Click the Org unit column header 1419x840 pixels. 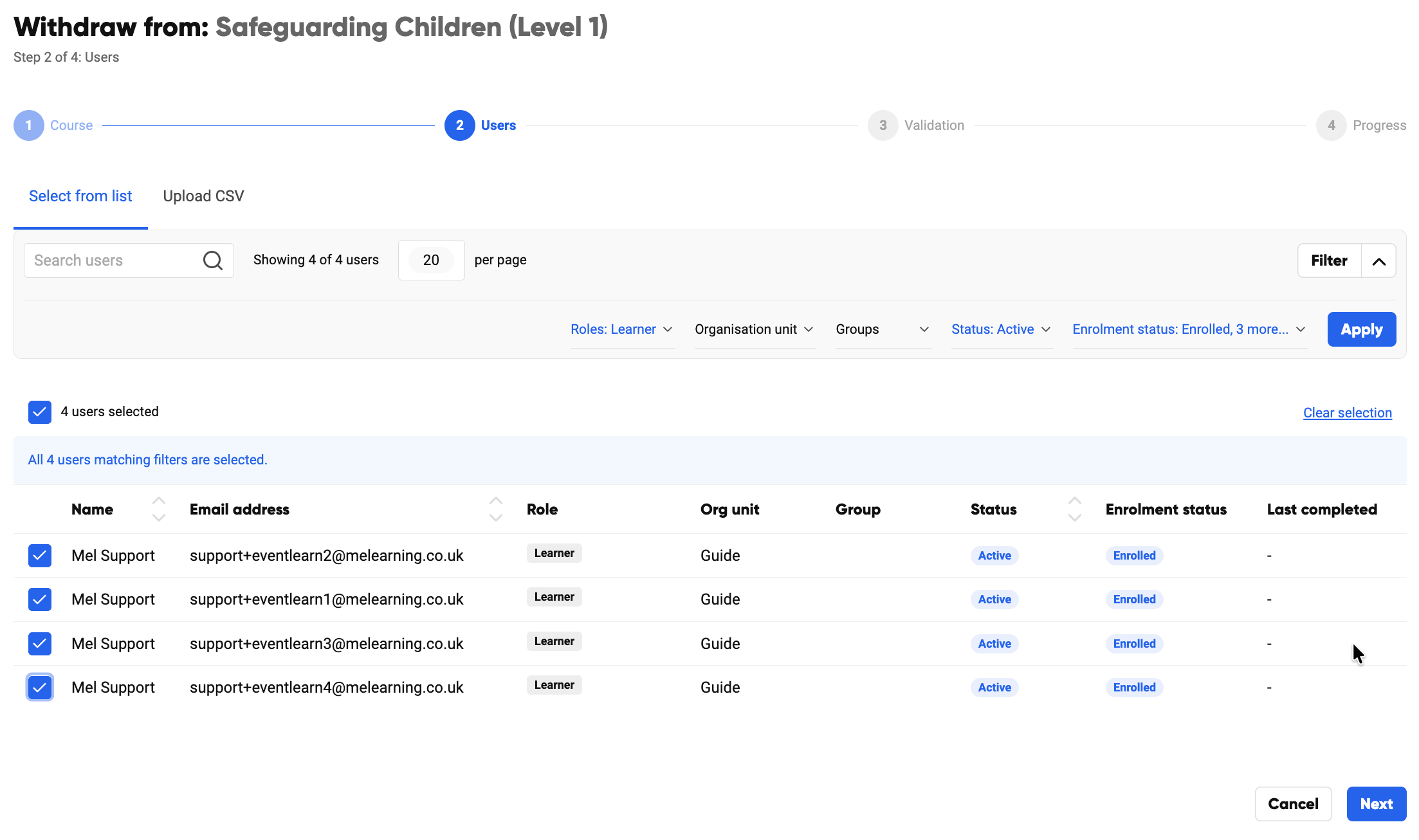coord(729,509)
